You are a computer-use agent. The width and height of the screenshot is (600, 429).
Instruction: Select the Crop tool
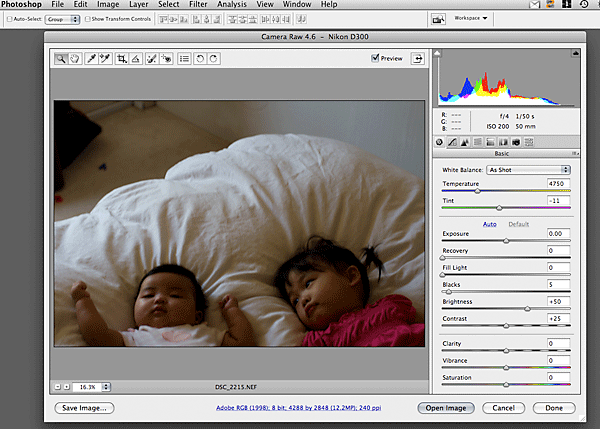click(x=122, y=59)
